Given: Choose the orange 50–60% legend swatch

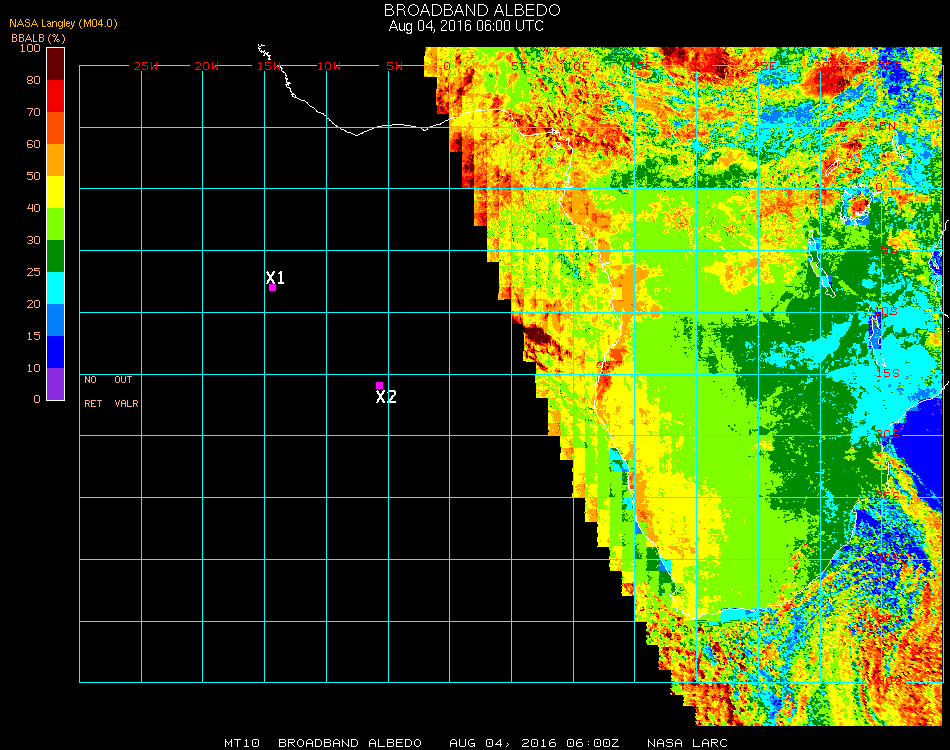Looking at the screenshot, I should [x=55, y=160].
